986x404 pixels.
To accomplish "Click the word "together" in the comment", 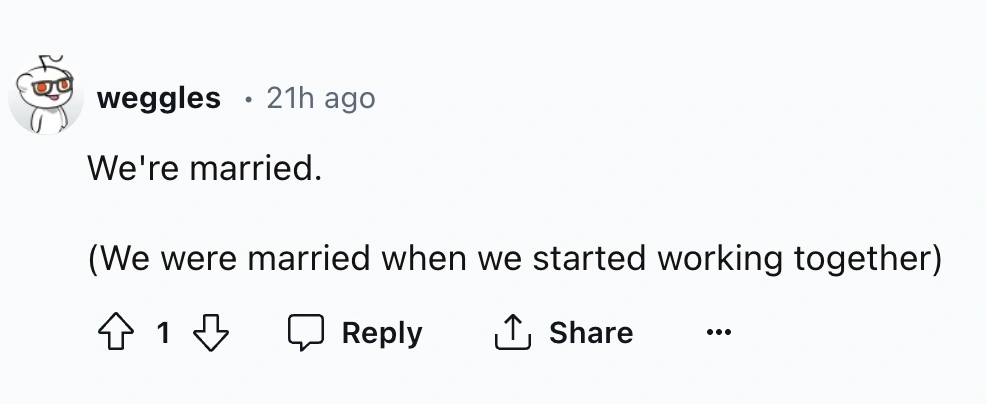I will point(866,259).
